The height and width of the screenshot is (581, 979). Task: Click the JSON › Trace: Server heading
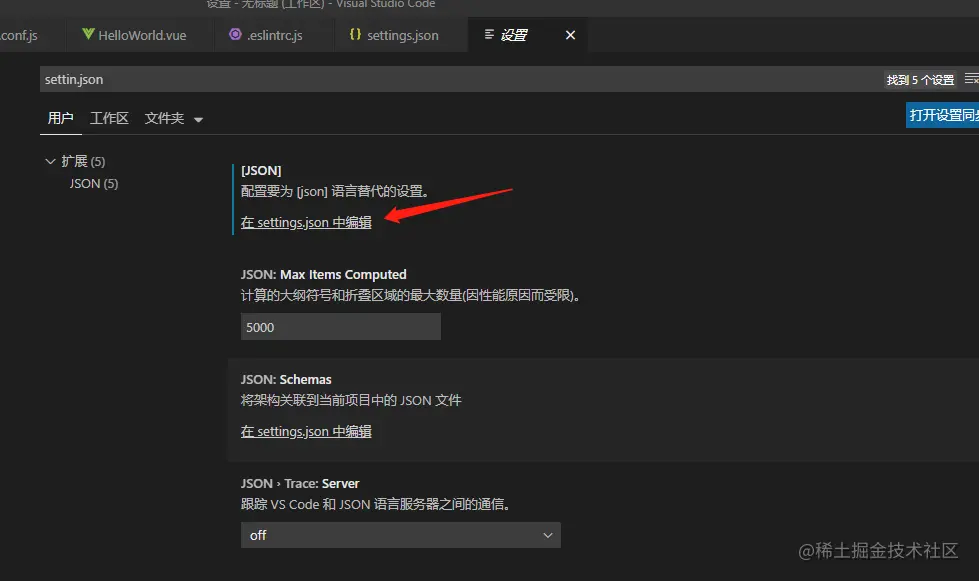tap(300, 484)
